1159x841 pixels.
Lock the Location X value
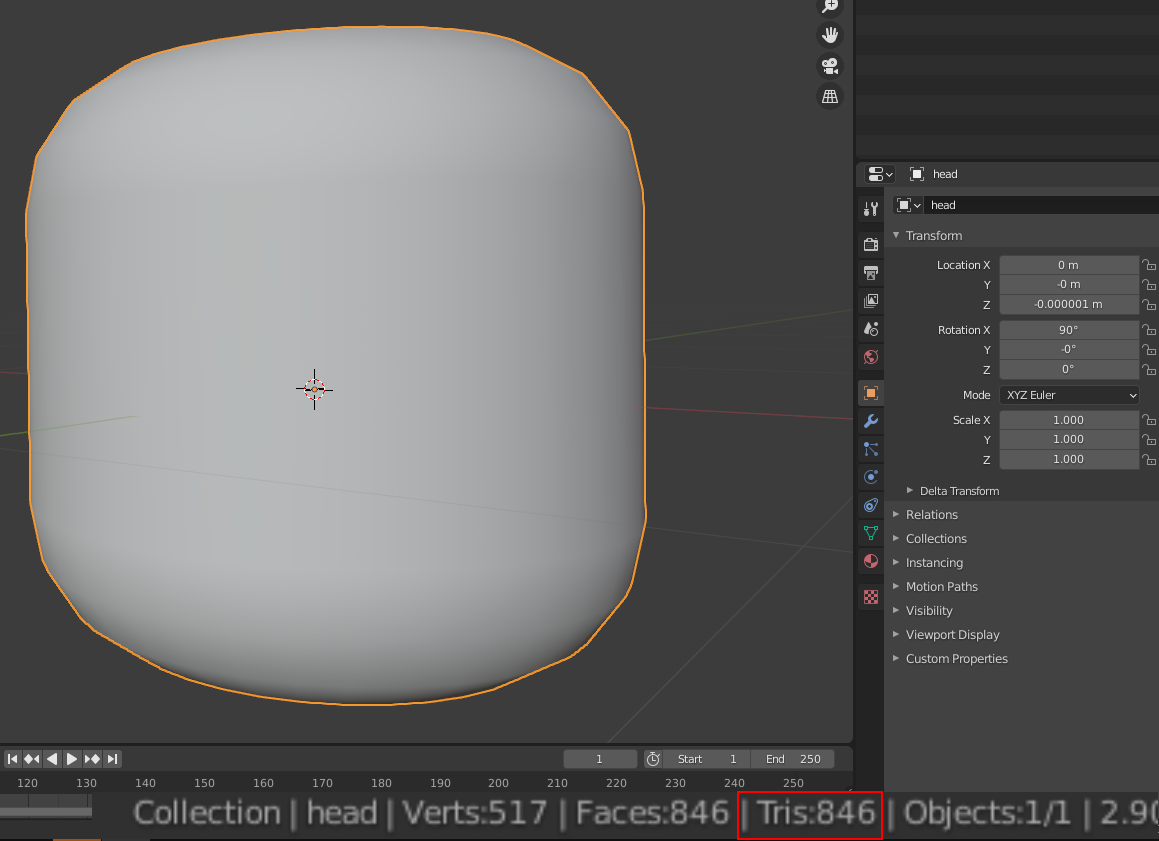pyautogui.click(x=1149, y=265)
